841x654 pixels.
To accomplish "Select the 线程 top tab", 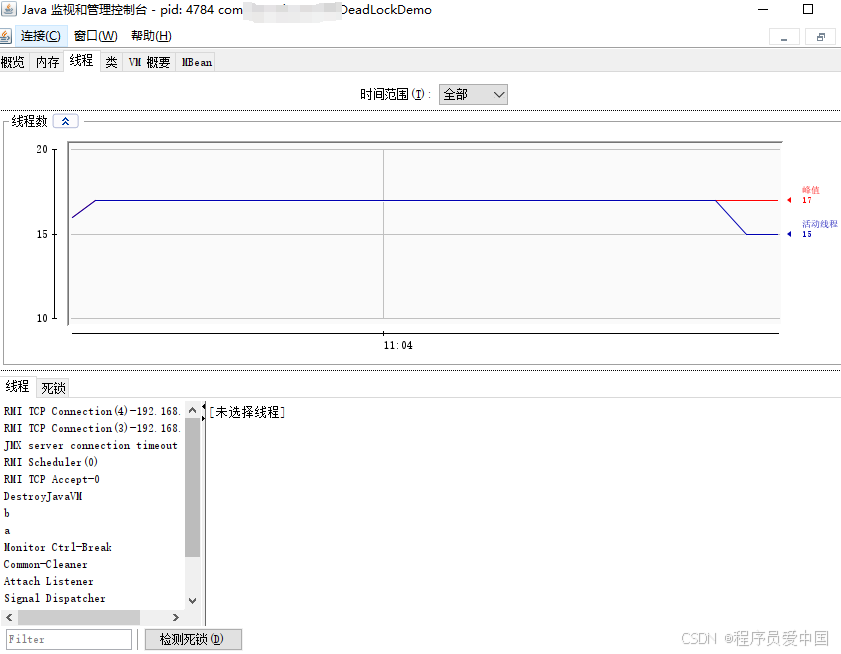I will (82, 61).
